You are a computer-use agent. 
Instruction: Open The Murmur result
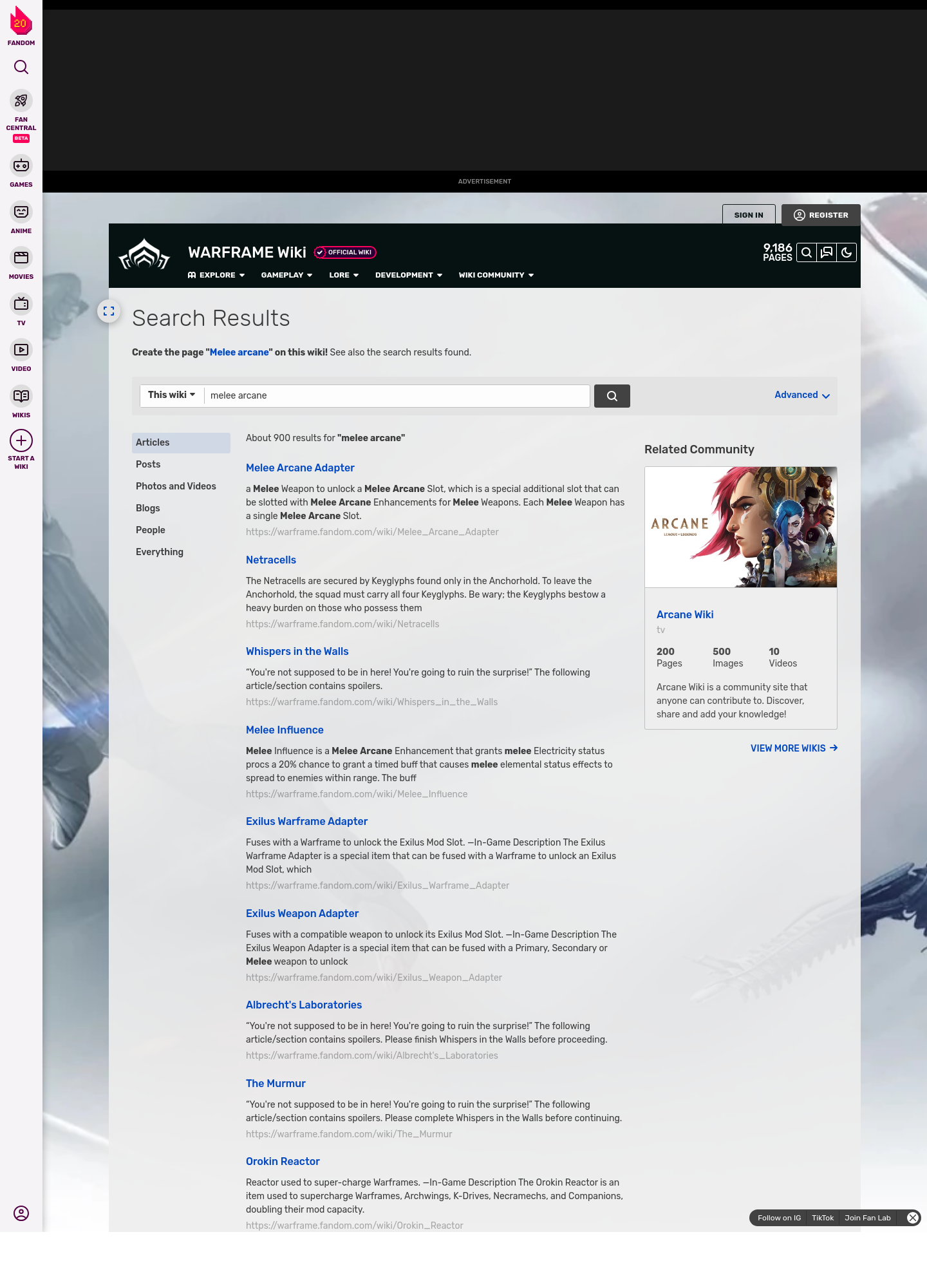276,1083
